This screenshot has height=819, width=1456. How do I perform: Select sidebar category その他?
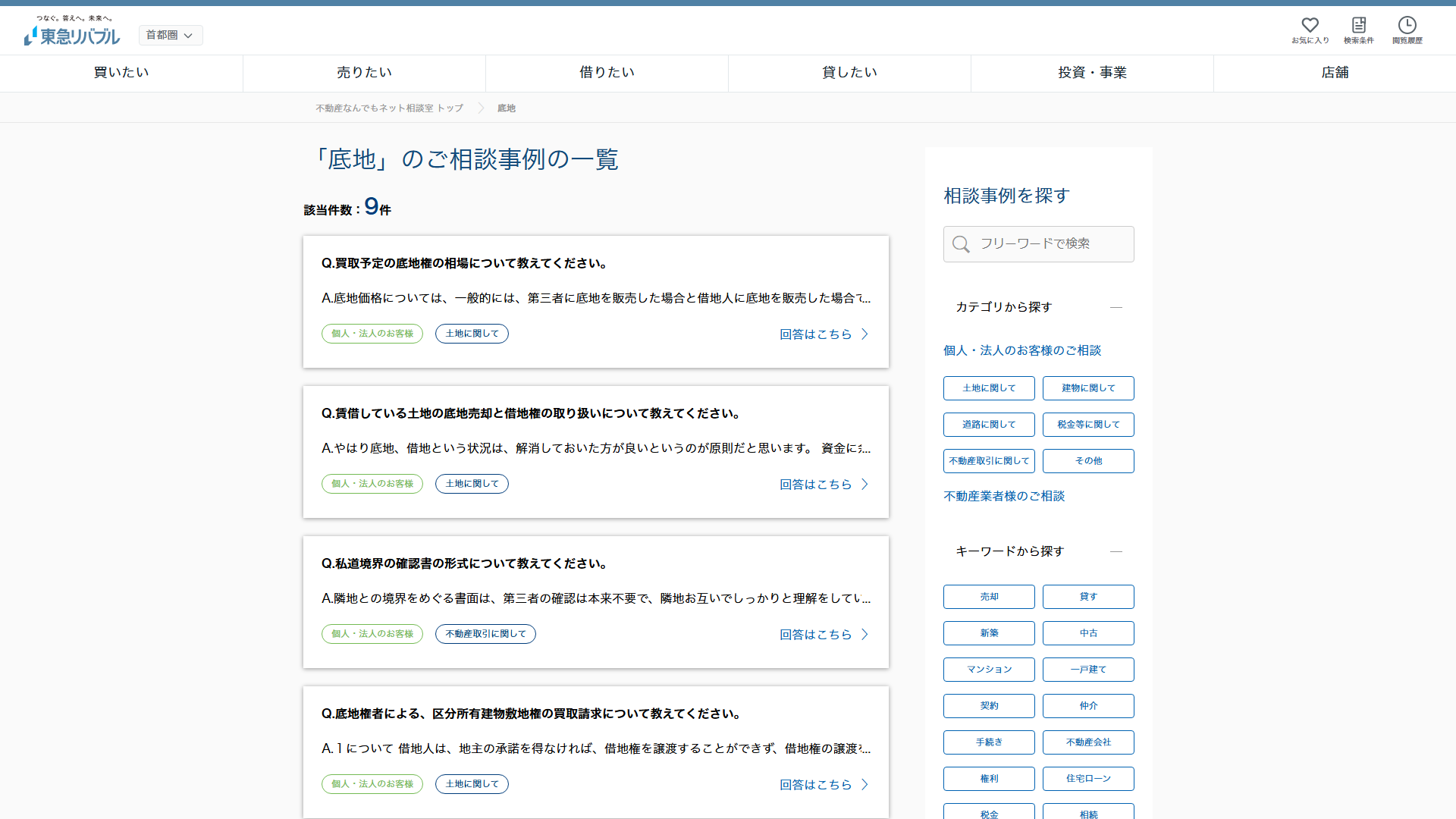[1088, 461]
